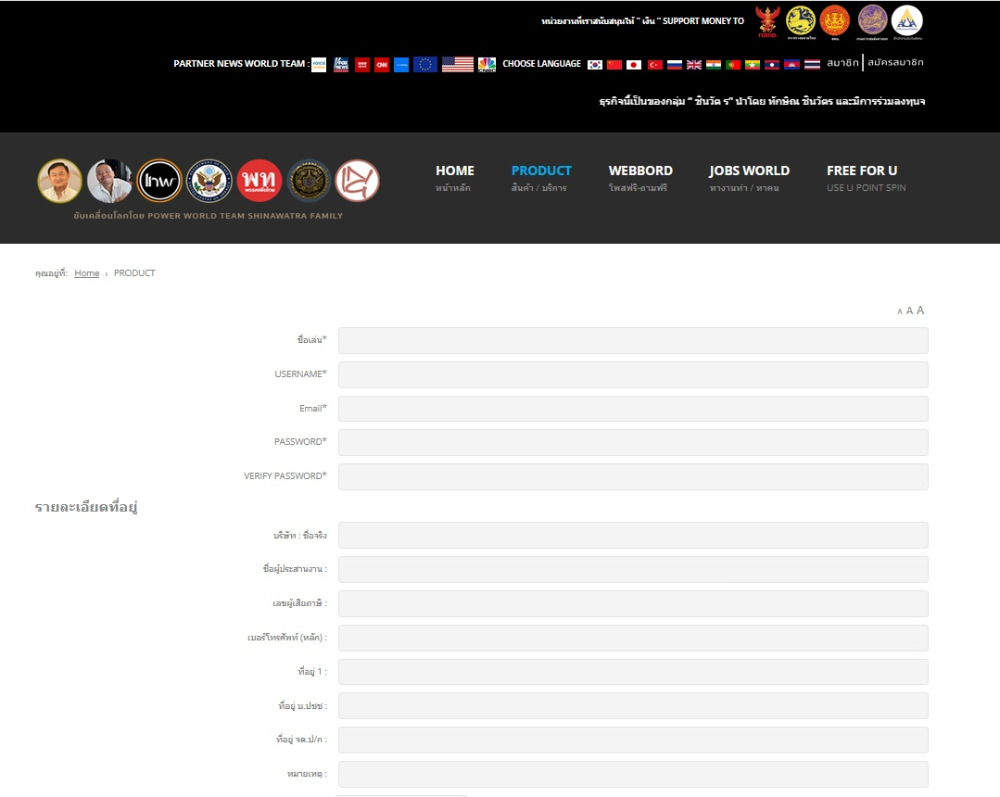Click the largest A font size control

pos(920,310)
